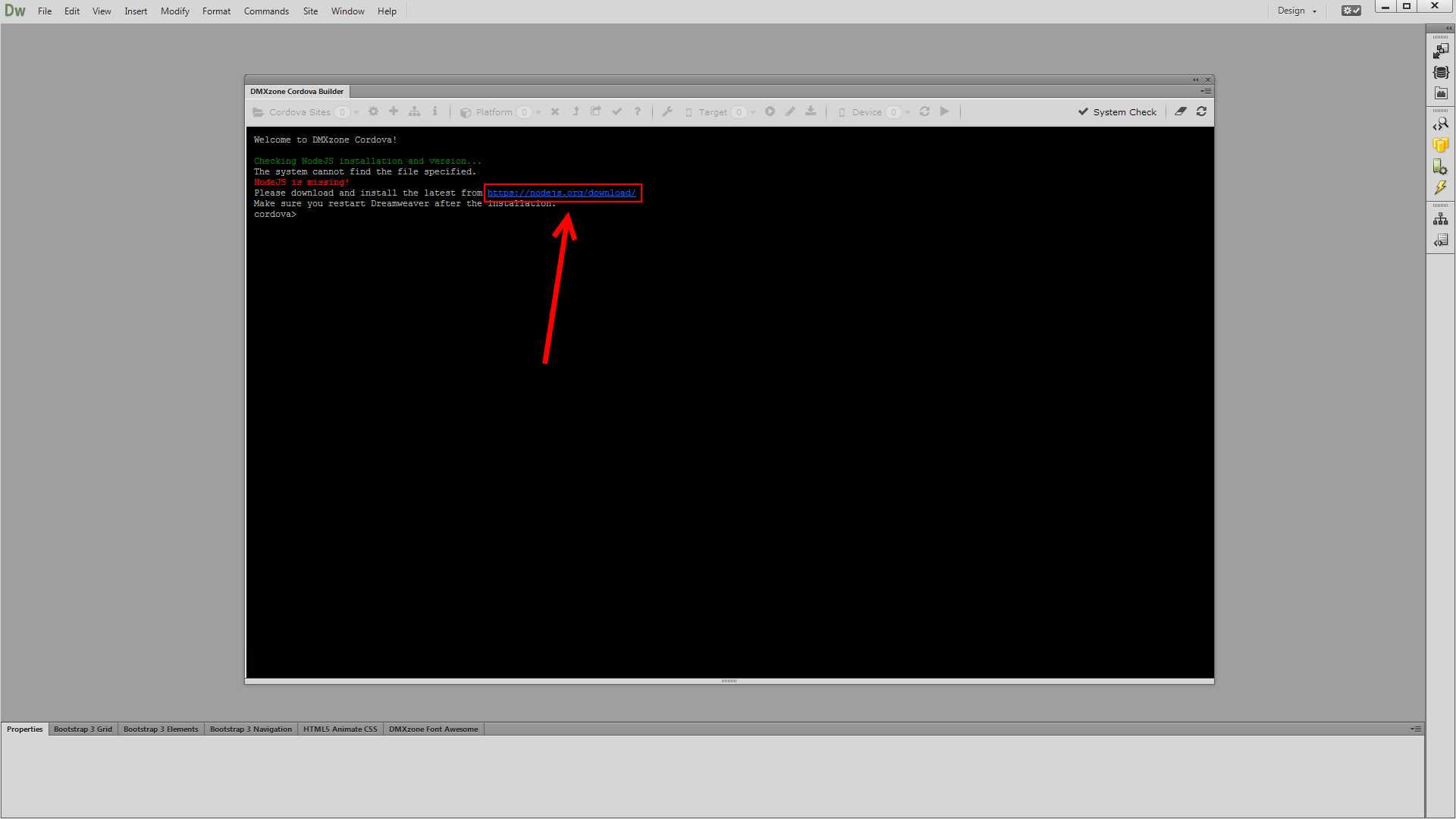Image resolution: width=1456 pixels, height=819 pixels.
Task: Click the Target play circle icon
Action: pos(770,111)
